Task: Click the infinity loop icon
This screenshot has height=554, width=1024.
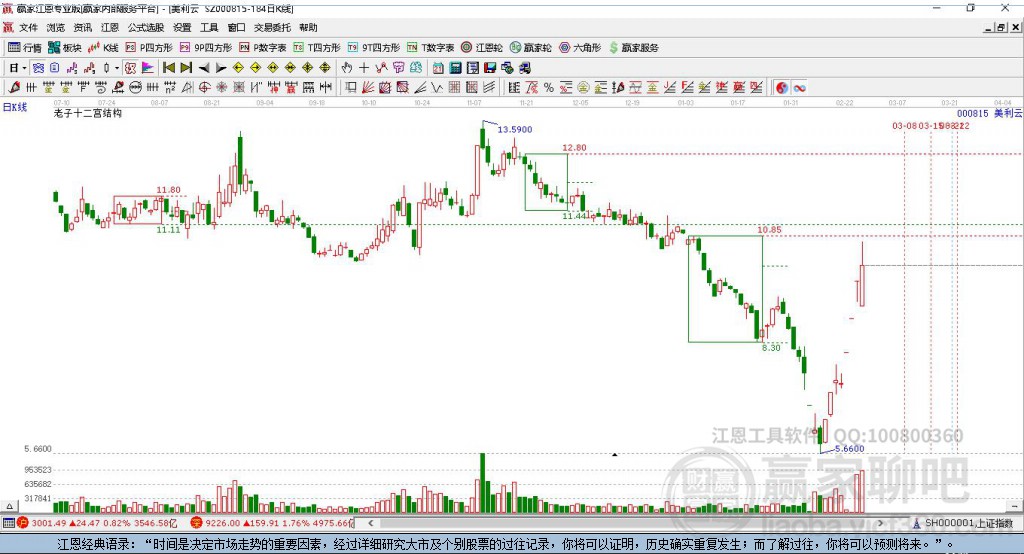Action: pos(799,88)
